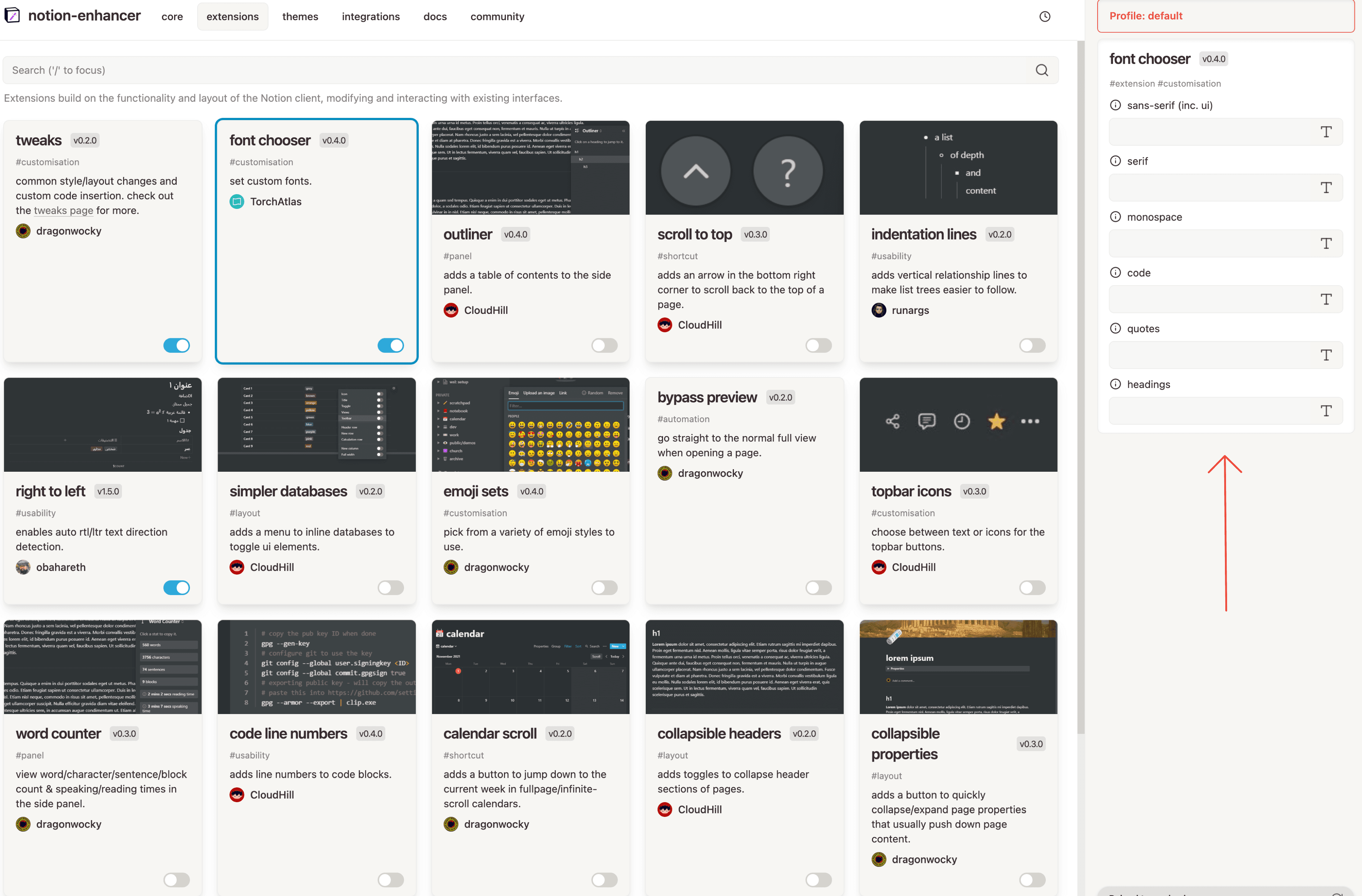The image size is (1362, 896).
Task: Click dragonwocky avatar on bypass preview card
Action: pyautogui.click(x=665, y=474)
